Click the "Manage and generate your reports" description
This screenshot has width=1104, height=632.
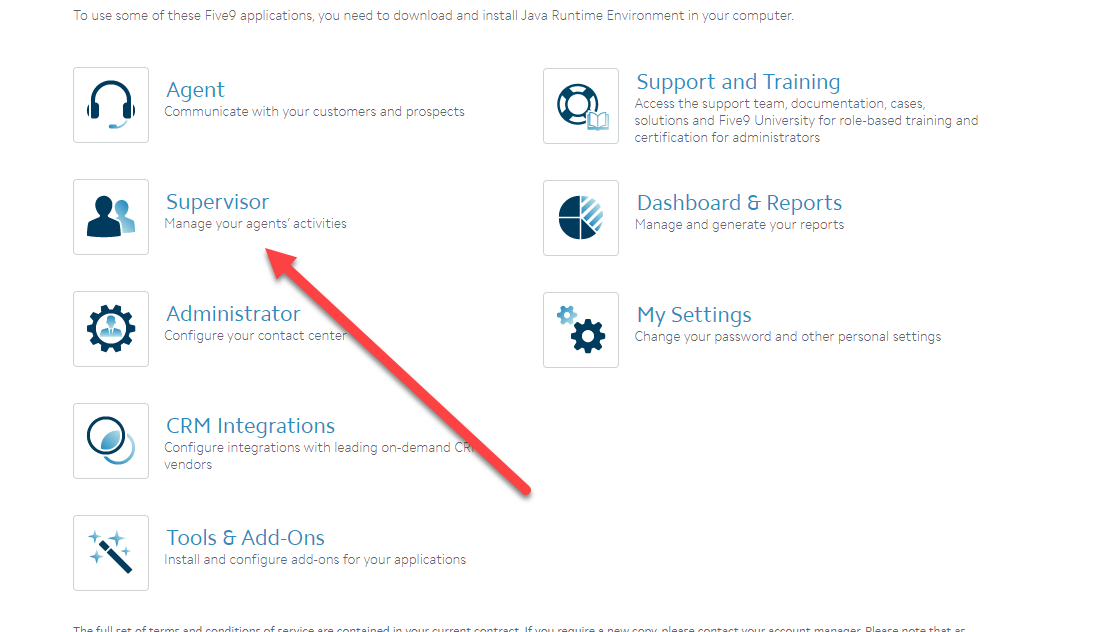pyautogui.click(x=739, y=225)
